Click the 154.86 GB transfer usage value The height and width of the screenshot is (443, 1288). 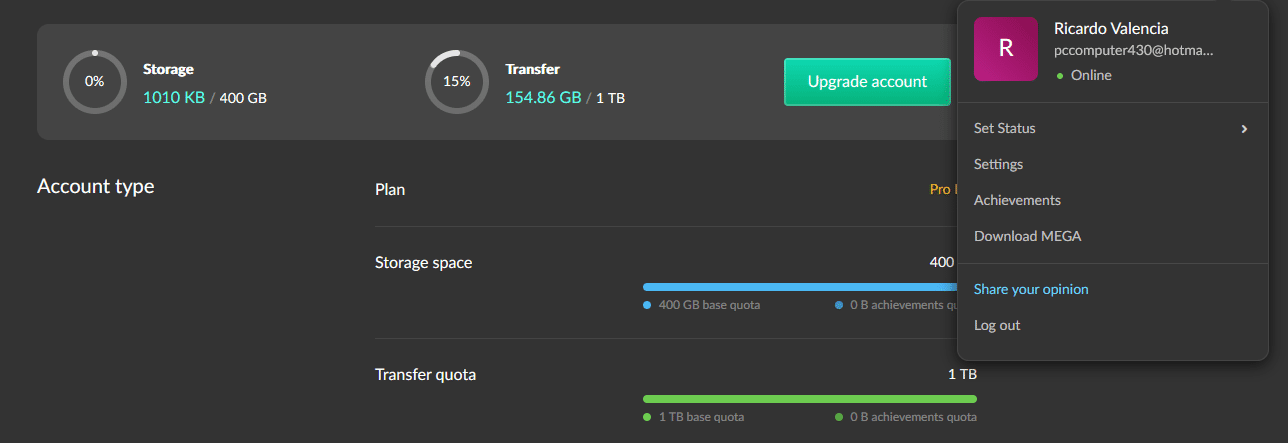pos(543,98)
